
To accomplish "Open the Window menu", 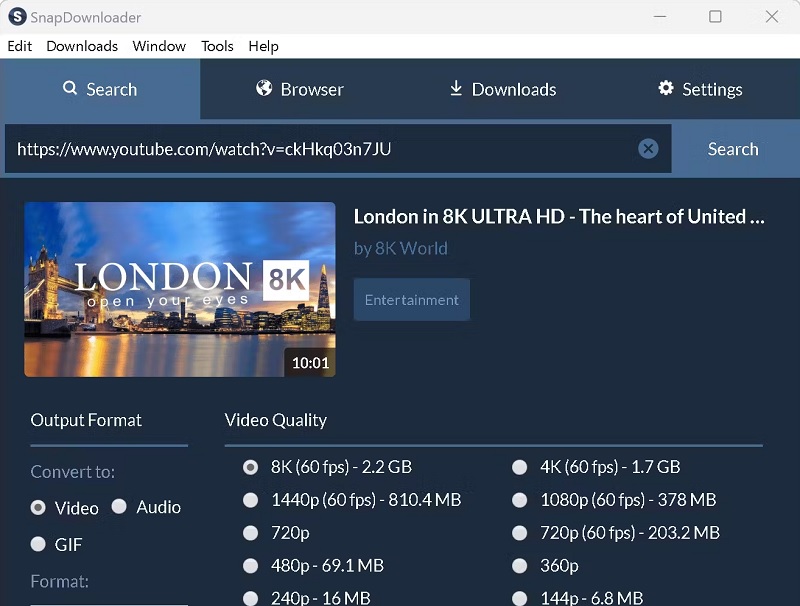I will pos(159,46).
